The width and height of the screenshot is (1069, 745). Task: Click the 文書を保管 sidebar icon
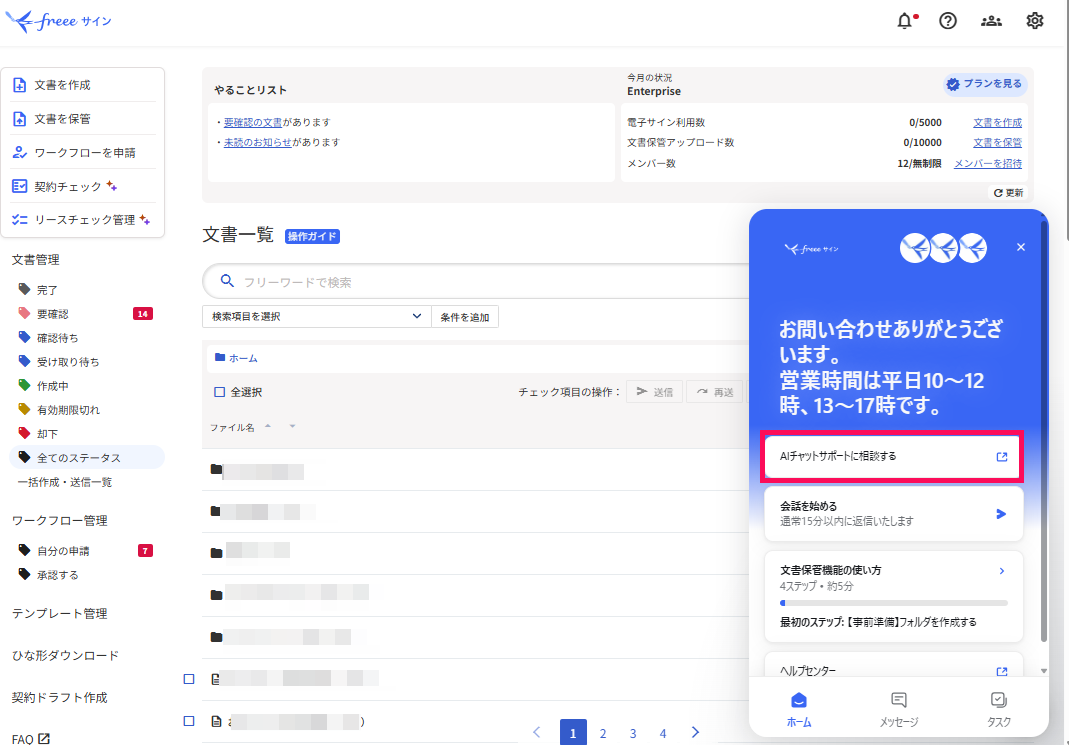(x=20, y=119)
